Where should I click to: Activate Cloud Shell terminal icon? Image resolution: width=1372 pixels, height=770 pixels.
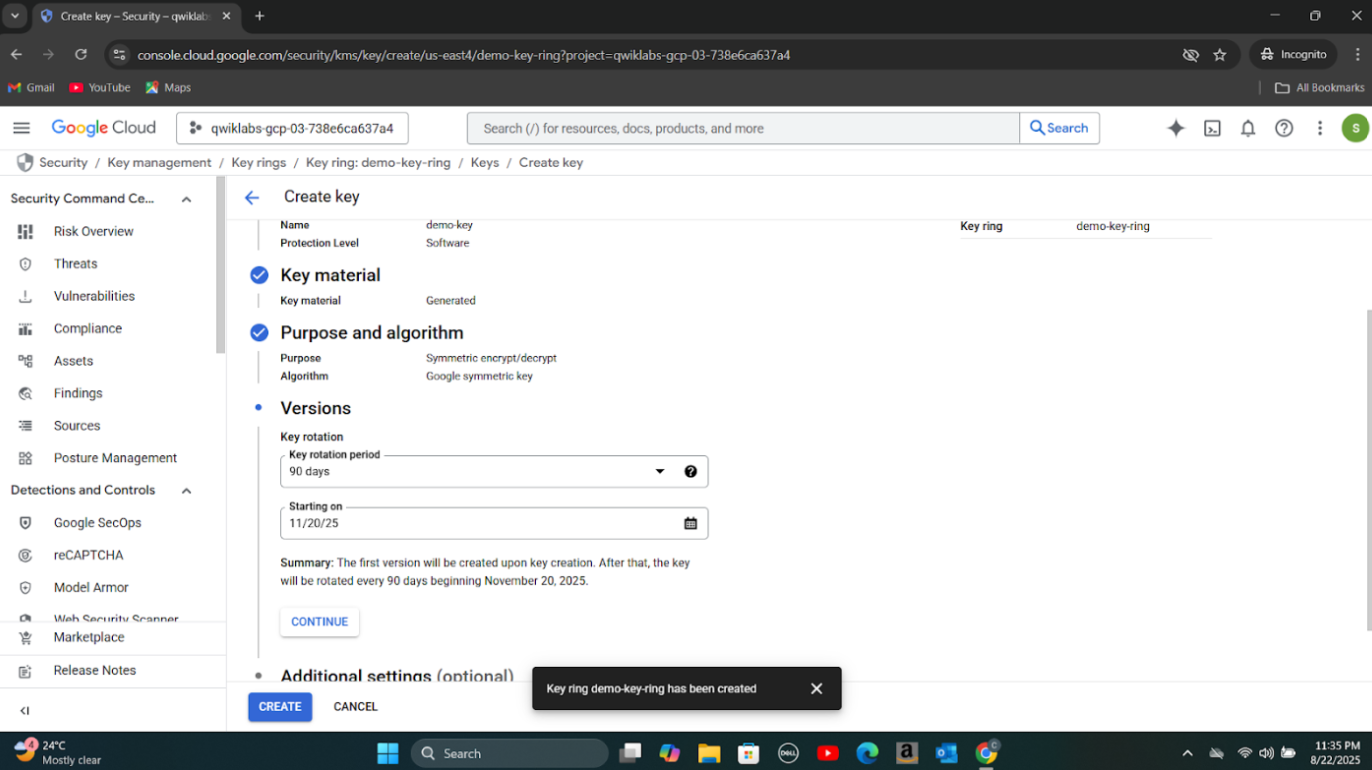tap(1212, 128)
